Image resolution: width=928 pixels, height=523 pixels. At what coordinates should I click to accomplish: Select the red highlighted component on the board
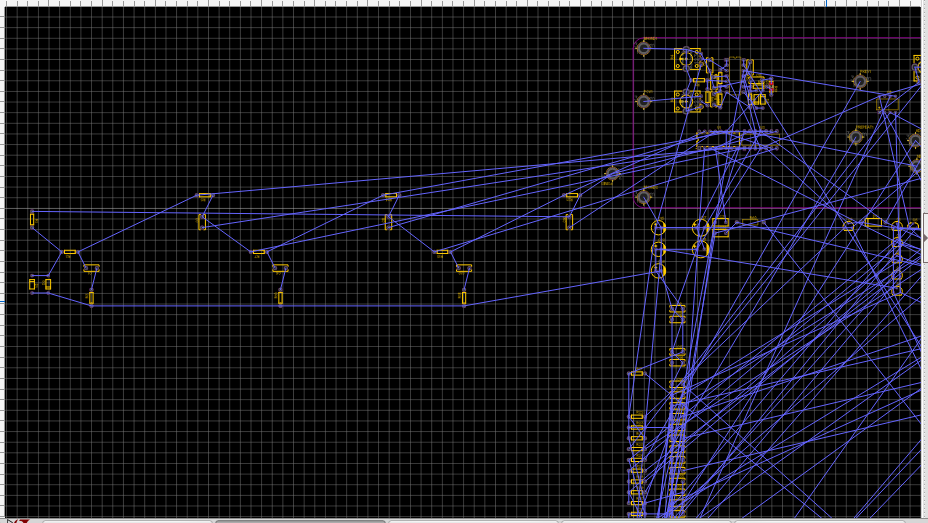771,86
